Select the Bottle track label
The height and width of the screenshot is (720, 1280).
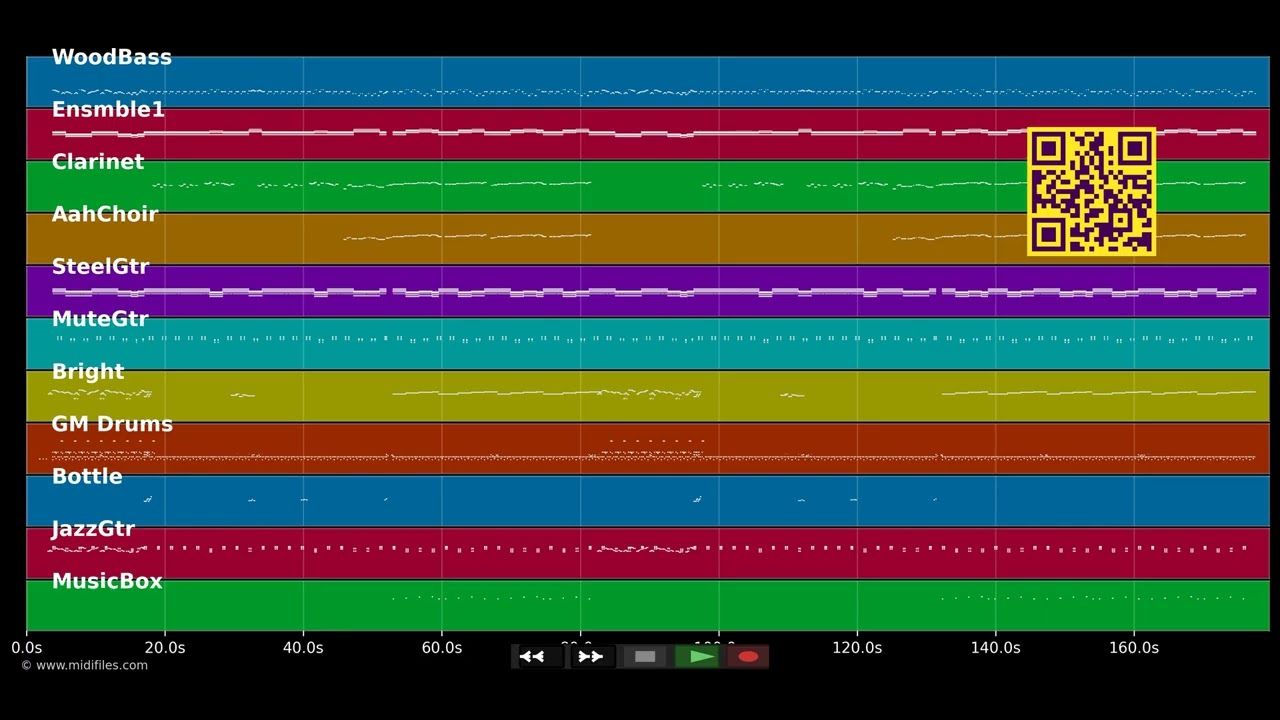pos(87,477)
